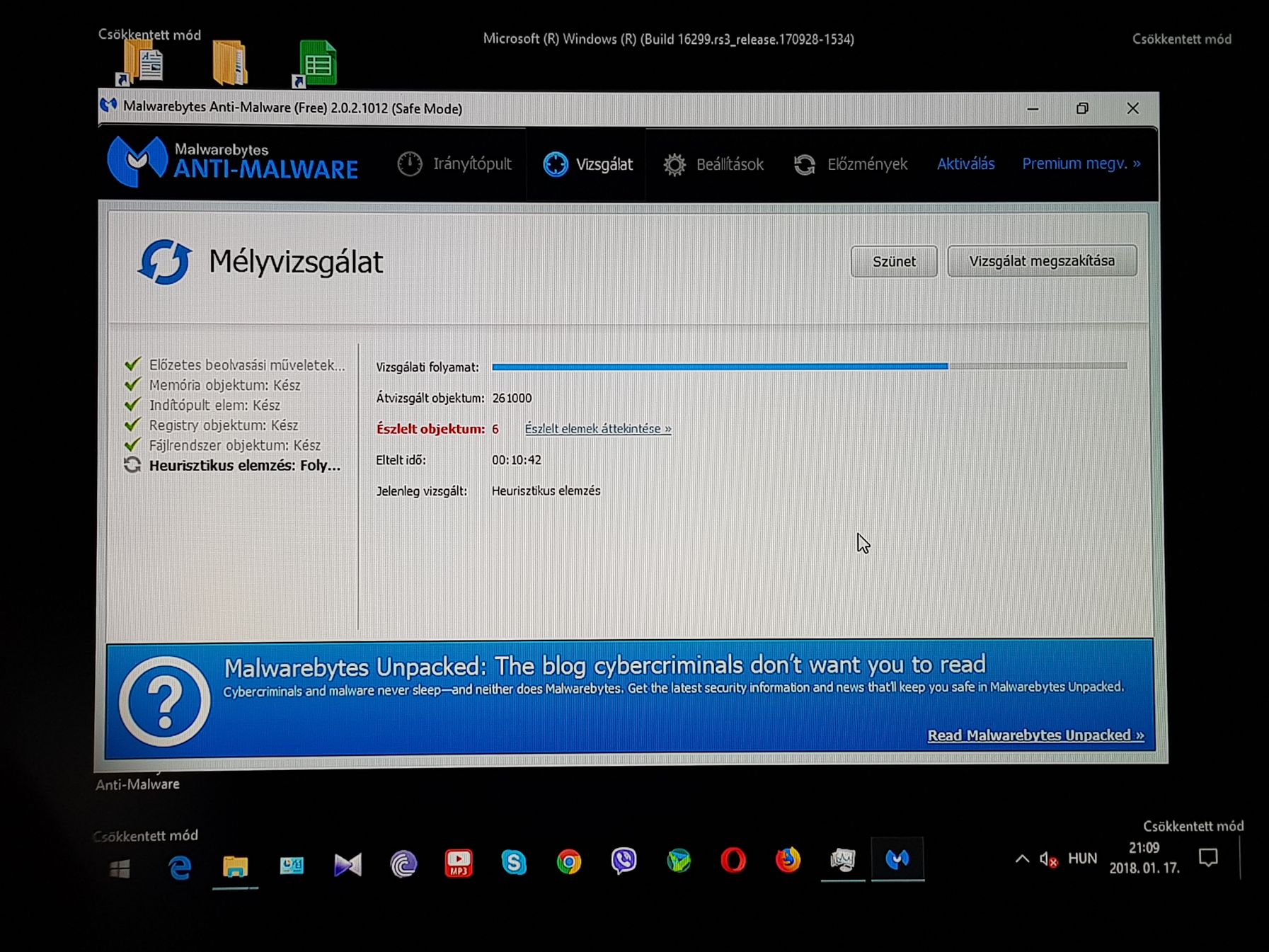1269x952 pixels.
Task: Click Read Malwarebytes Unpacked link
Action: pyautogui.click(x=1035, y=735)
